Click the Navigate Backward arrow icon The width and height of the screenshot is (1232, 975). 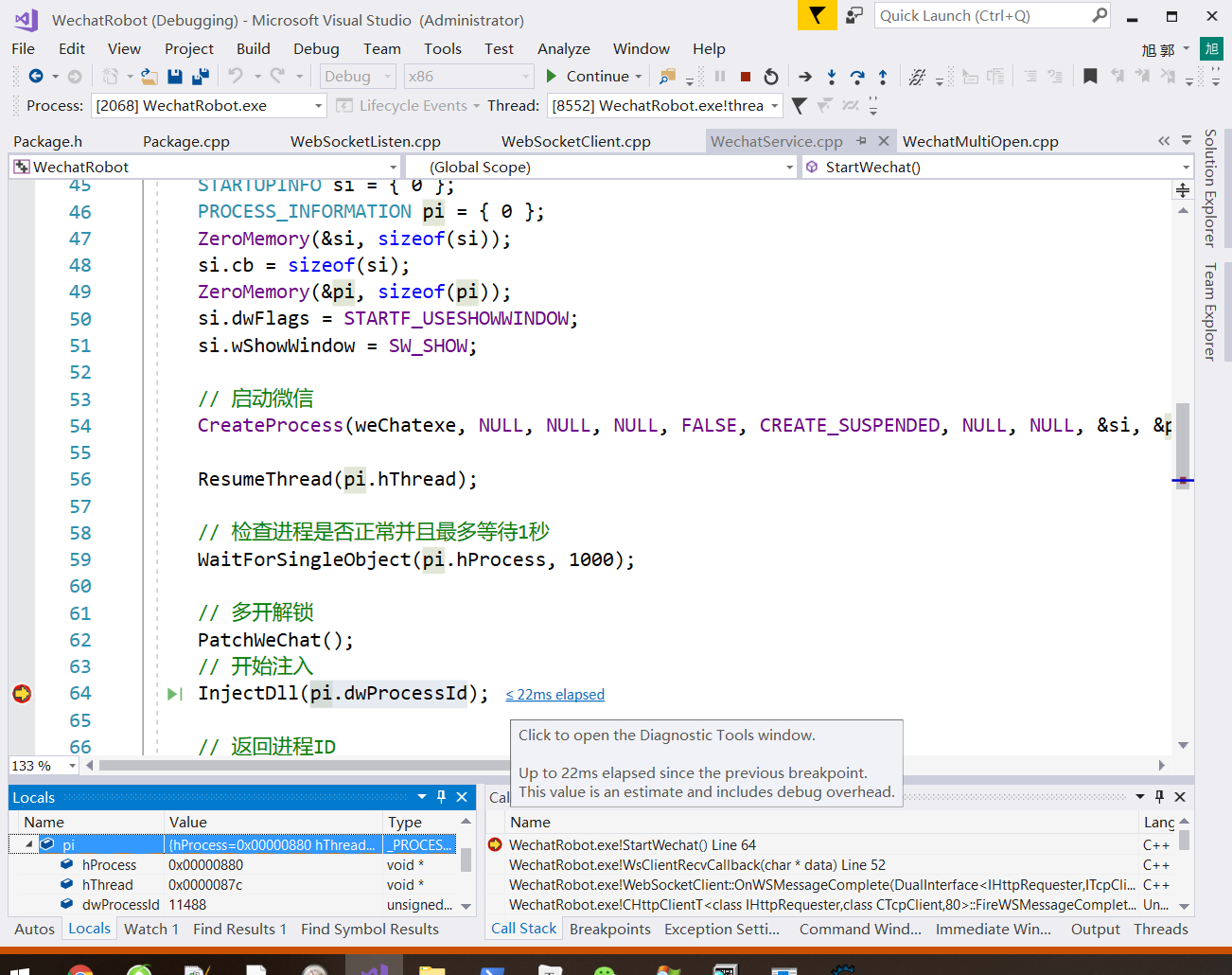coord(36,77)
